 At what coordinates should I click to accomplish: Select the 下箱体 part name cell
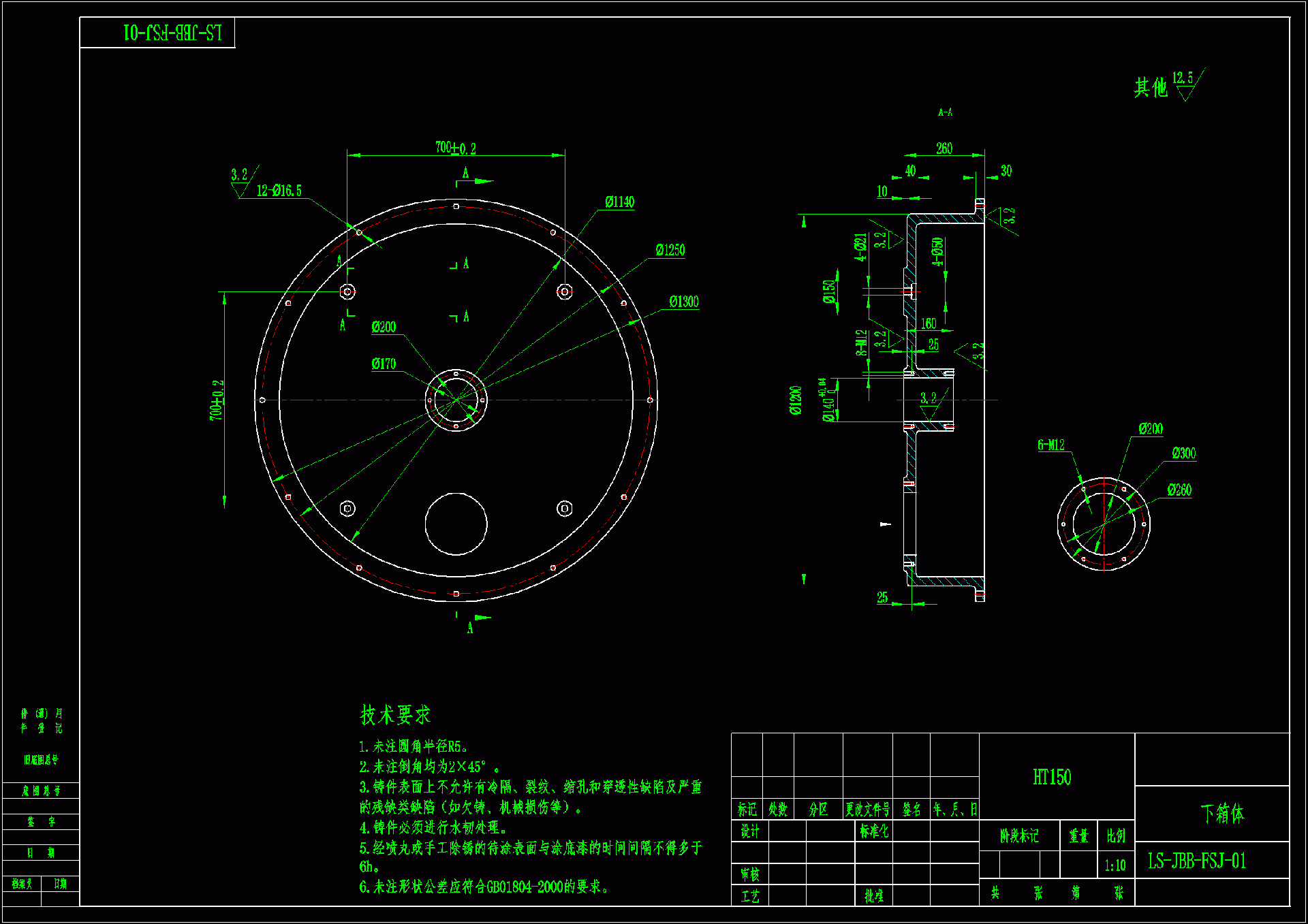pos(1222,814)
